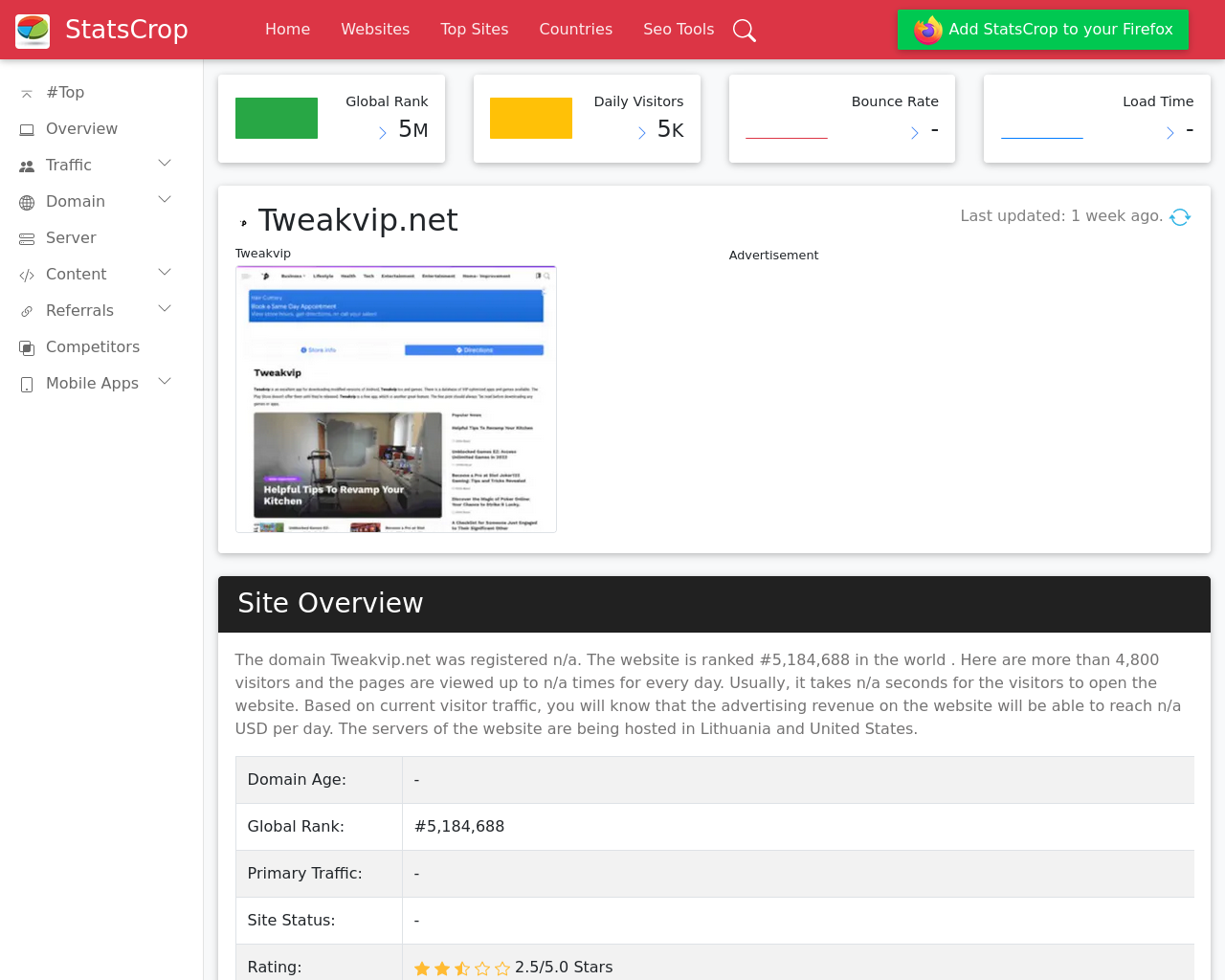Click the Tweakvip.net favicon beside the title

[244, 223]
